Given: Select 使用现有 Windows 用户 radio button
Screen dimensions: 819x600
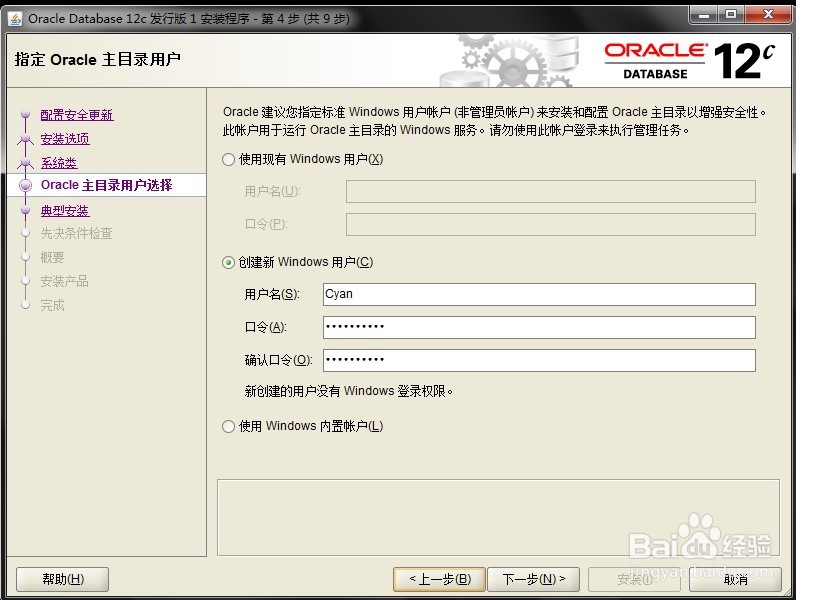Looking at the screenshot, I should point(228,159).
